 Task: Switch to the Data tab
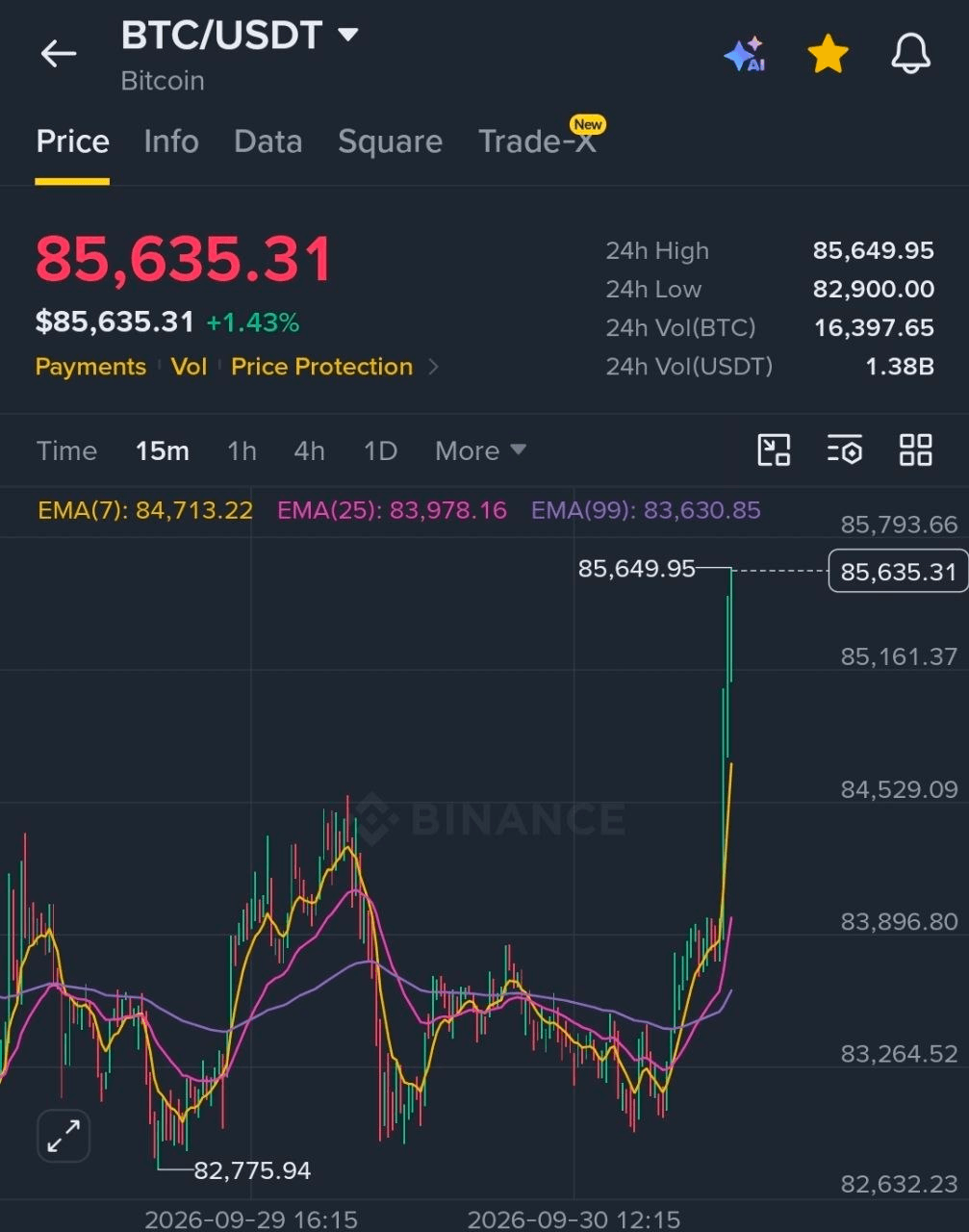tap(268, 141)
